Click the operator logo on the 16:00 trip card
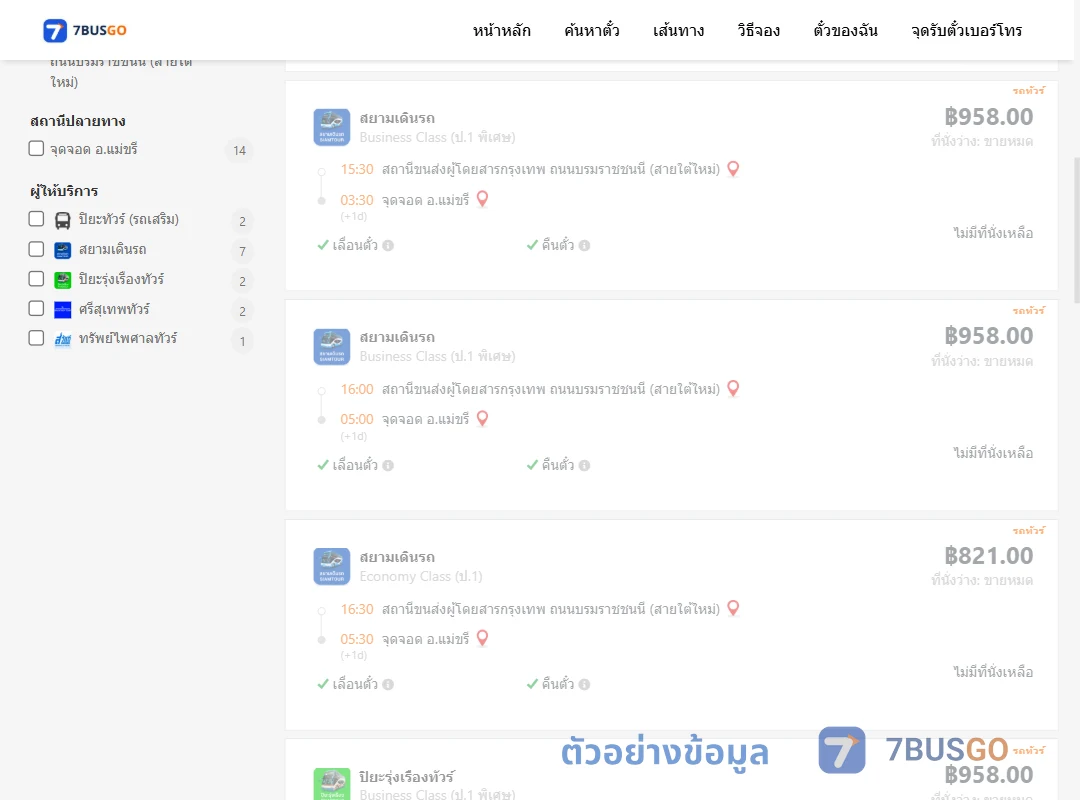 pyautogui.click(x=332, y=346)
